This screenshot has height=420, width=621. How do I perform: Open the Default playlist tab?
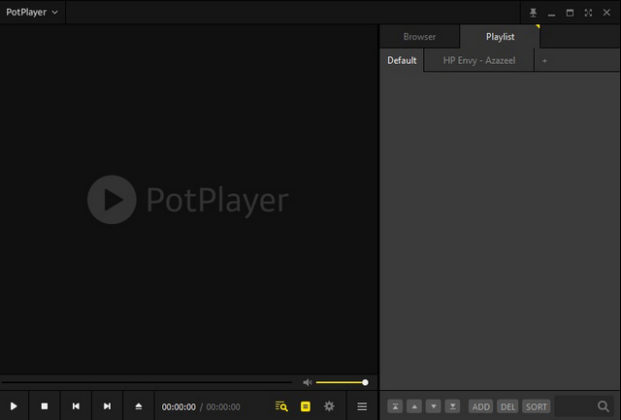(402, 61)
